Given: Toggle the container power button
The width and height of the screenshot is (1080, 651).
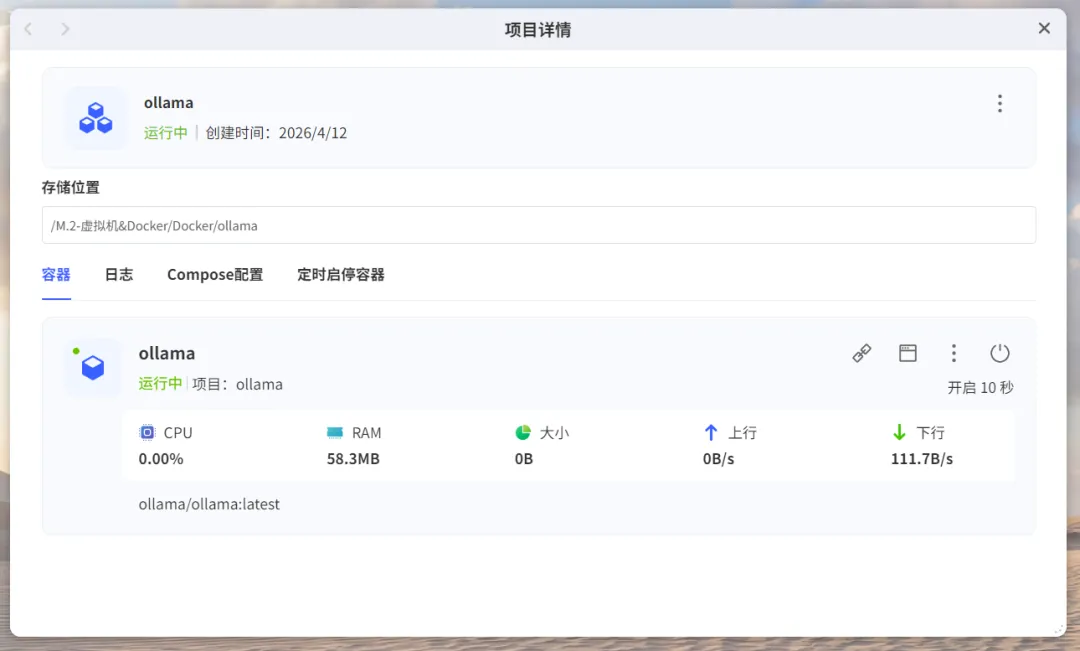Looking at the screenshot, I should coord(999,353).
